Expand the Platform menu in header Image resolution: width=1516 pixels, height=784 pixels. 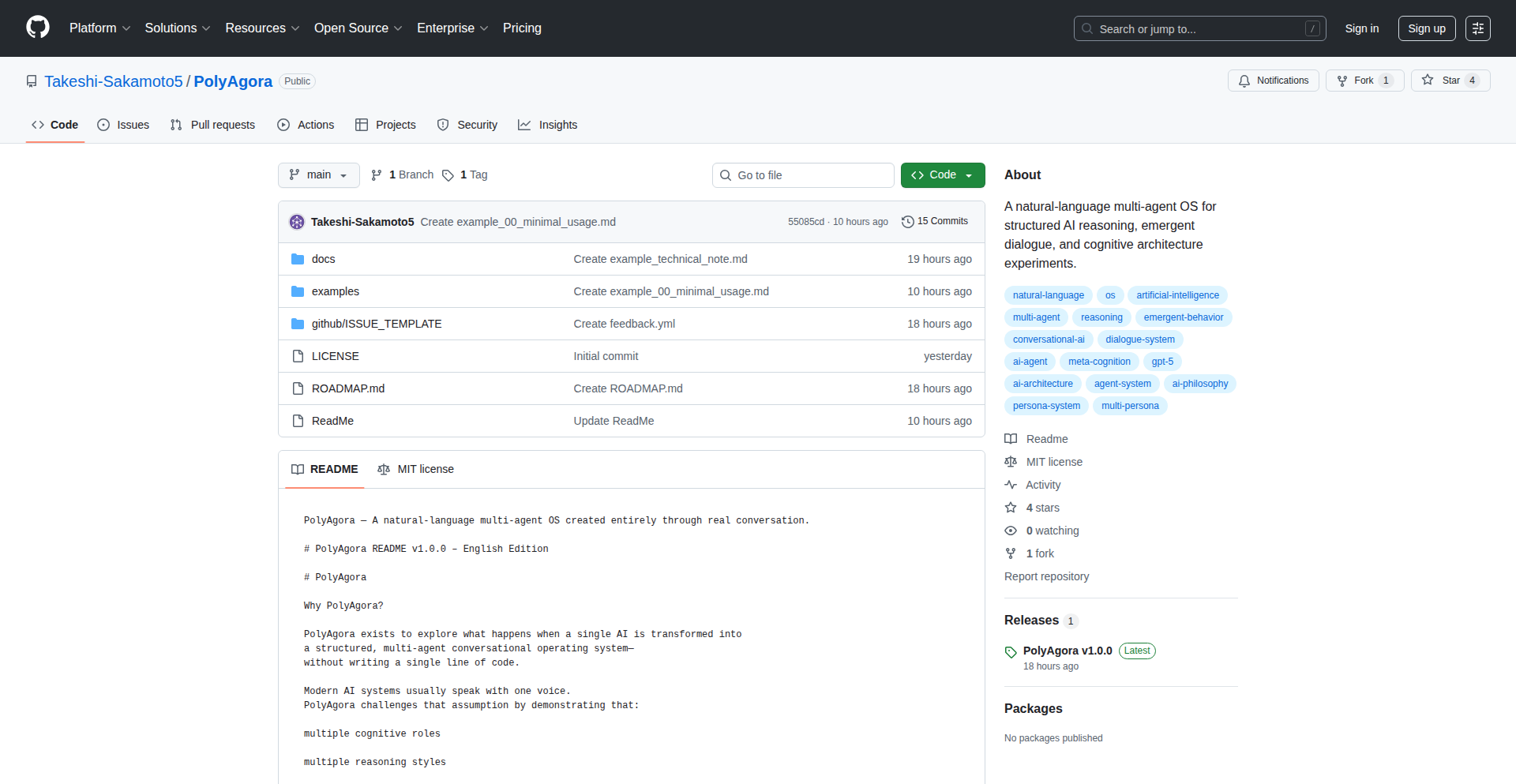99,28
